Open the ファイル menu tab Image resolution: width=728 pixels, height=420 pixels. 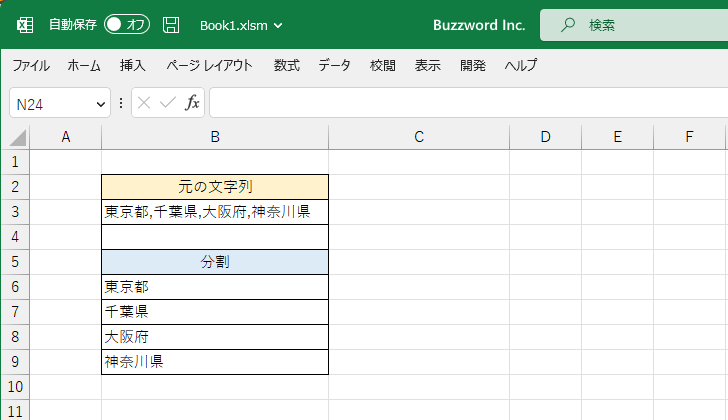(31, 65)
